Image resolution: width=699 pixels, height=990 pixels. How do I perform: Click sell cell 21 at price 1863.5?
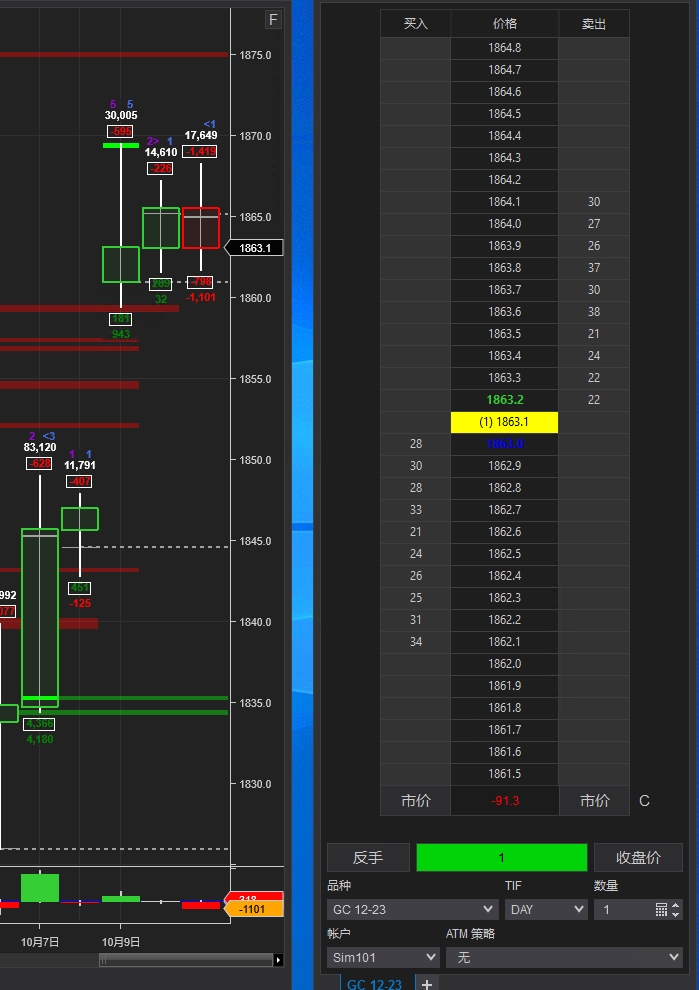pos(594,334)
